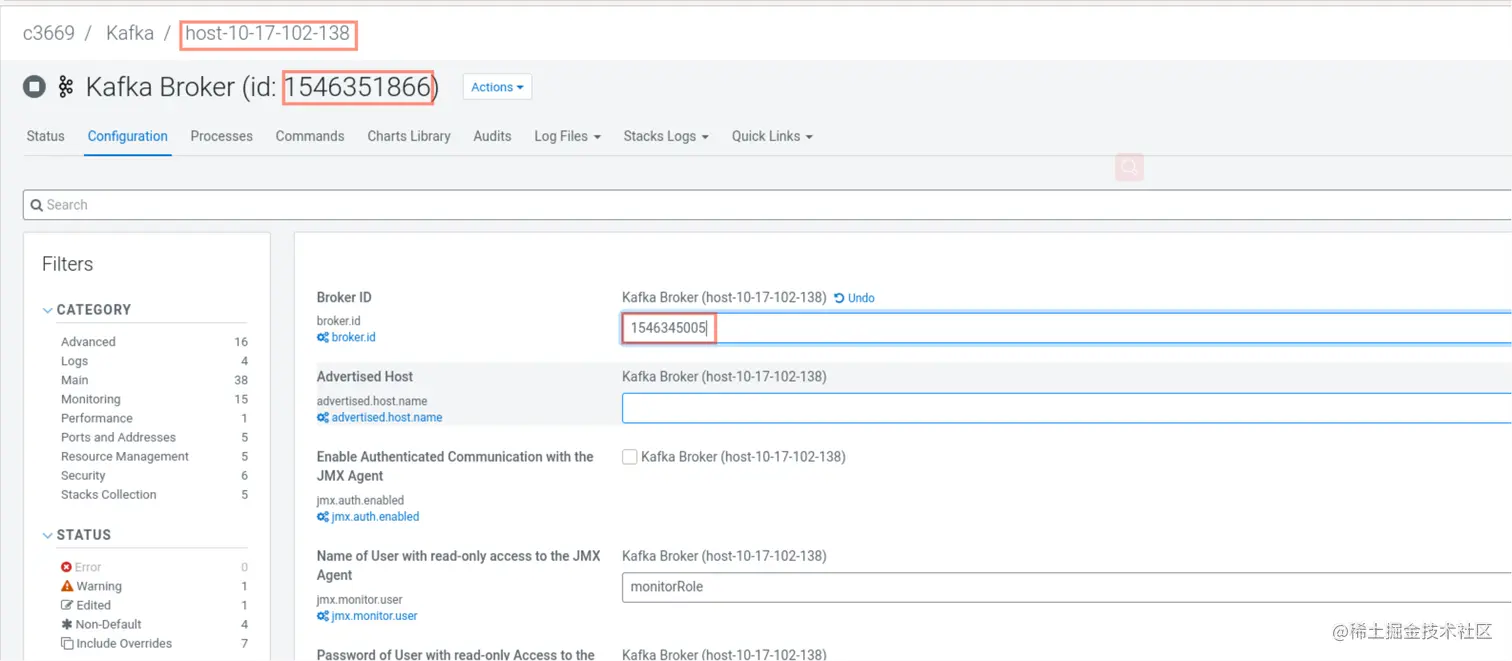
Task: Click gear icon next to jmx.monitor.user
Action: [x=323, y=616]
